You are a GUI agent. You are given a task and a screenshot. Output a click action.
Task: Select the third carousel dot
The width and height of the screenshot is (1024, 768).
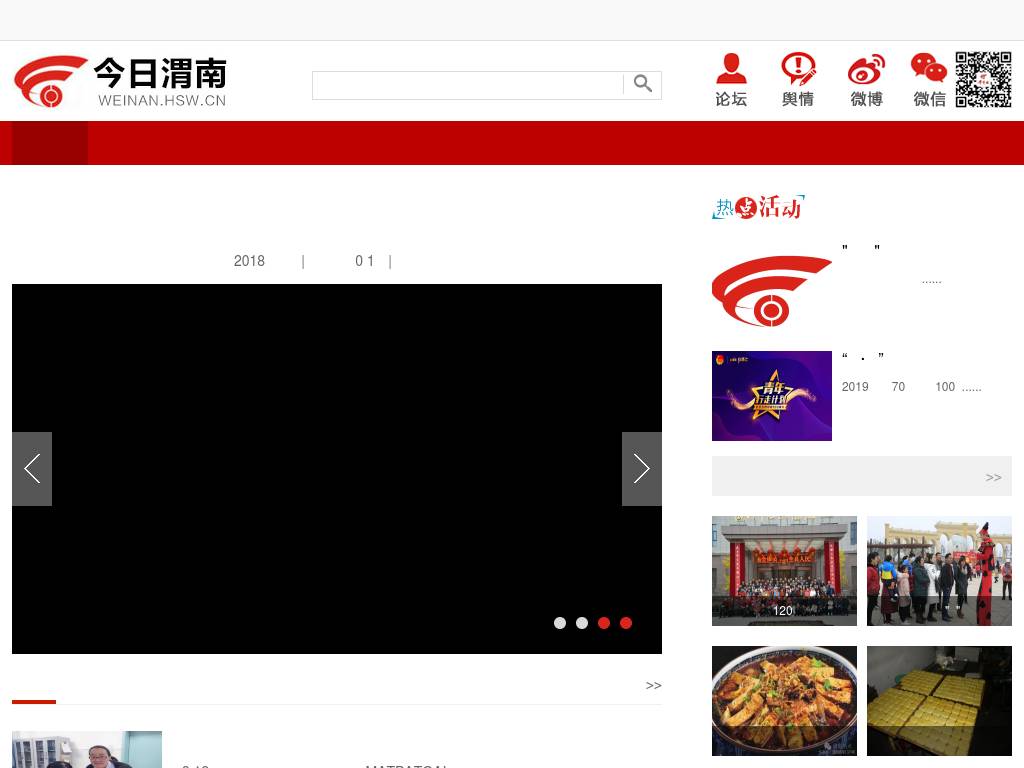[x=604, y=623]
